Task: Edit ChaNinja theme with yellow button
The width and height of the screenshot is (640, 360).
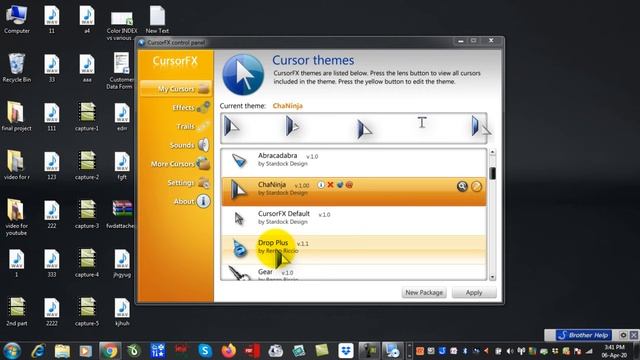Action: click(x=476, y=187)
